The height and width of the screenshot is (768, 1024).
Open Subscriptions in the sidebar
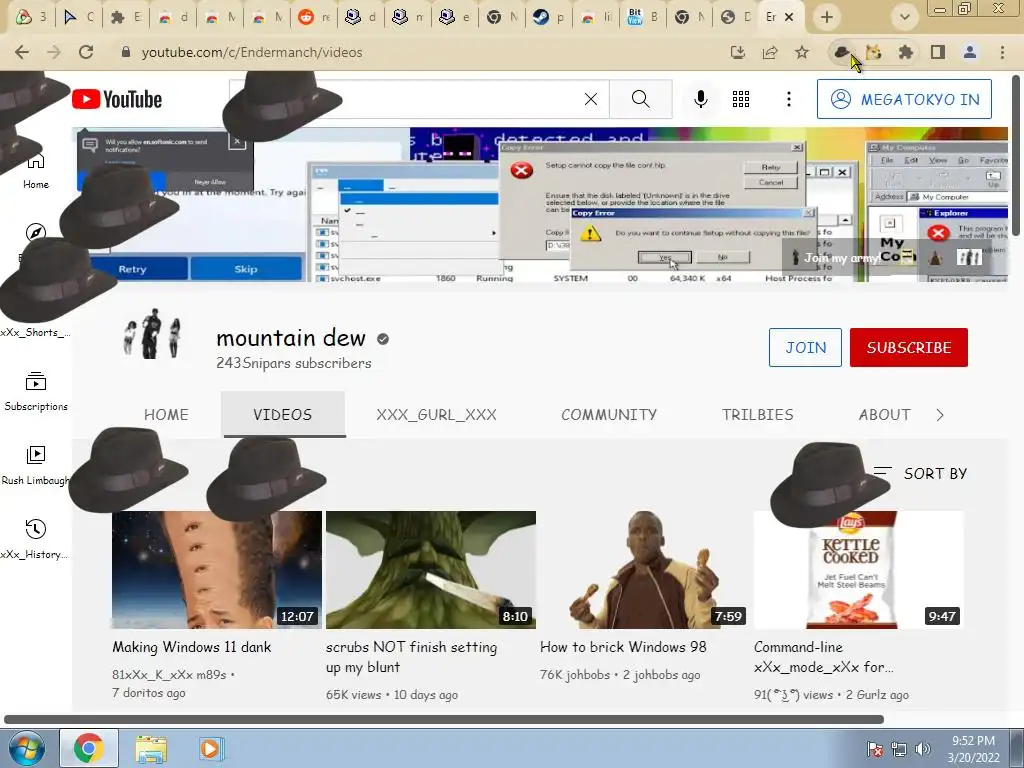[x=36, y=392]
